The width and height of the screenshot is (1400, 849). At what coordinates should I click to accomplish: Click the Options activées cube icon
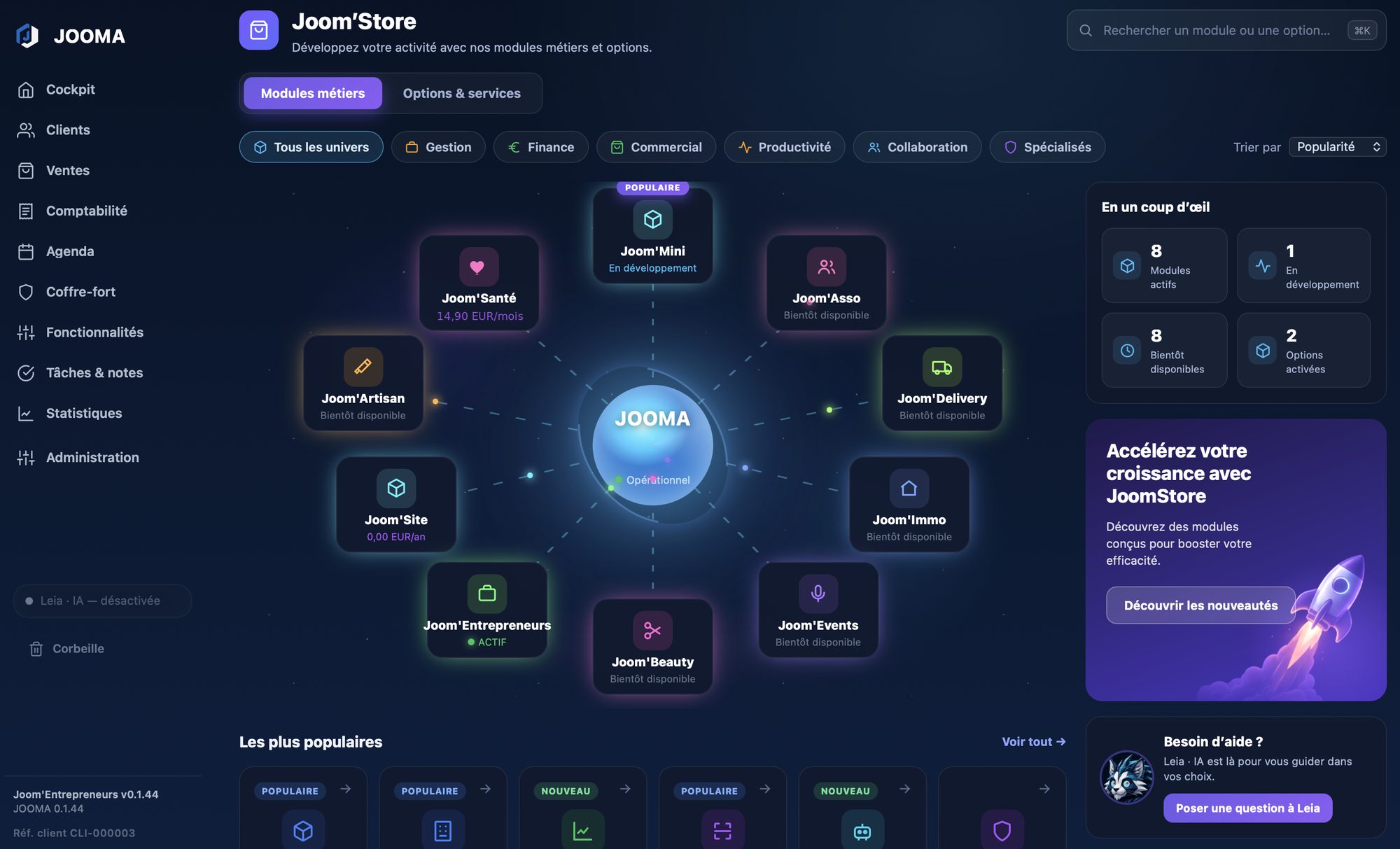1263,351
